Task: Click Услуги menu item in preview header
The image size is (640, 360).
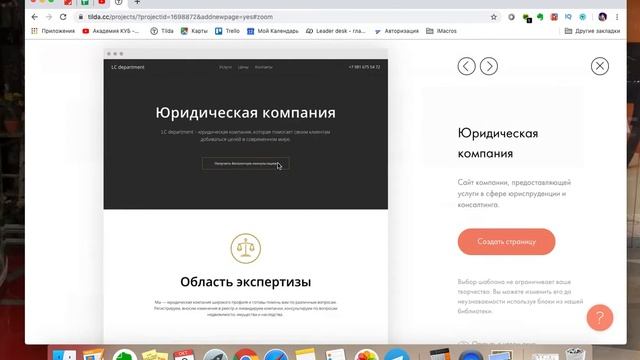Action: (225, 67)
